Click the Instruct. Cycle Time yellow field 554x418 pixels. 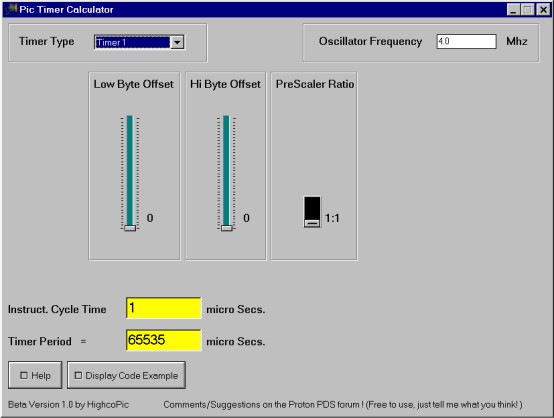[164, 308]
